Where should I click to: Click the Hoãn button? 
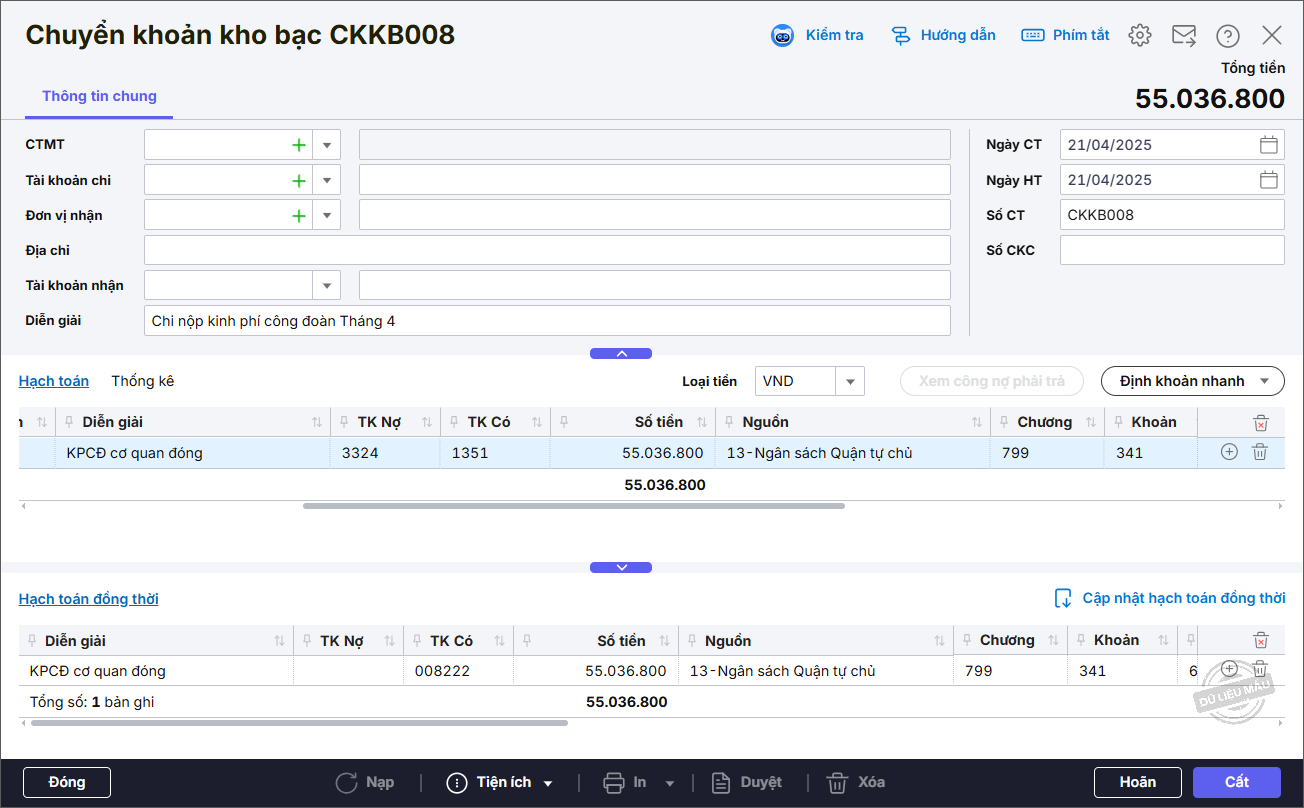coord(1138,782)
